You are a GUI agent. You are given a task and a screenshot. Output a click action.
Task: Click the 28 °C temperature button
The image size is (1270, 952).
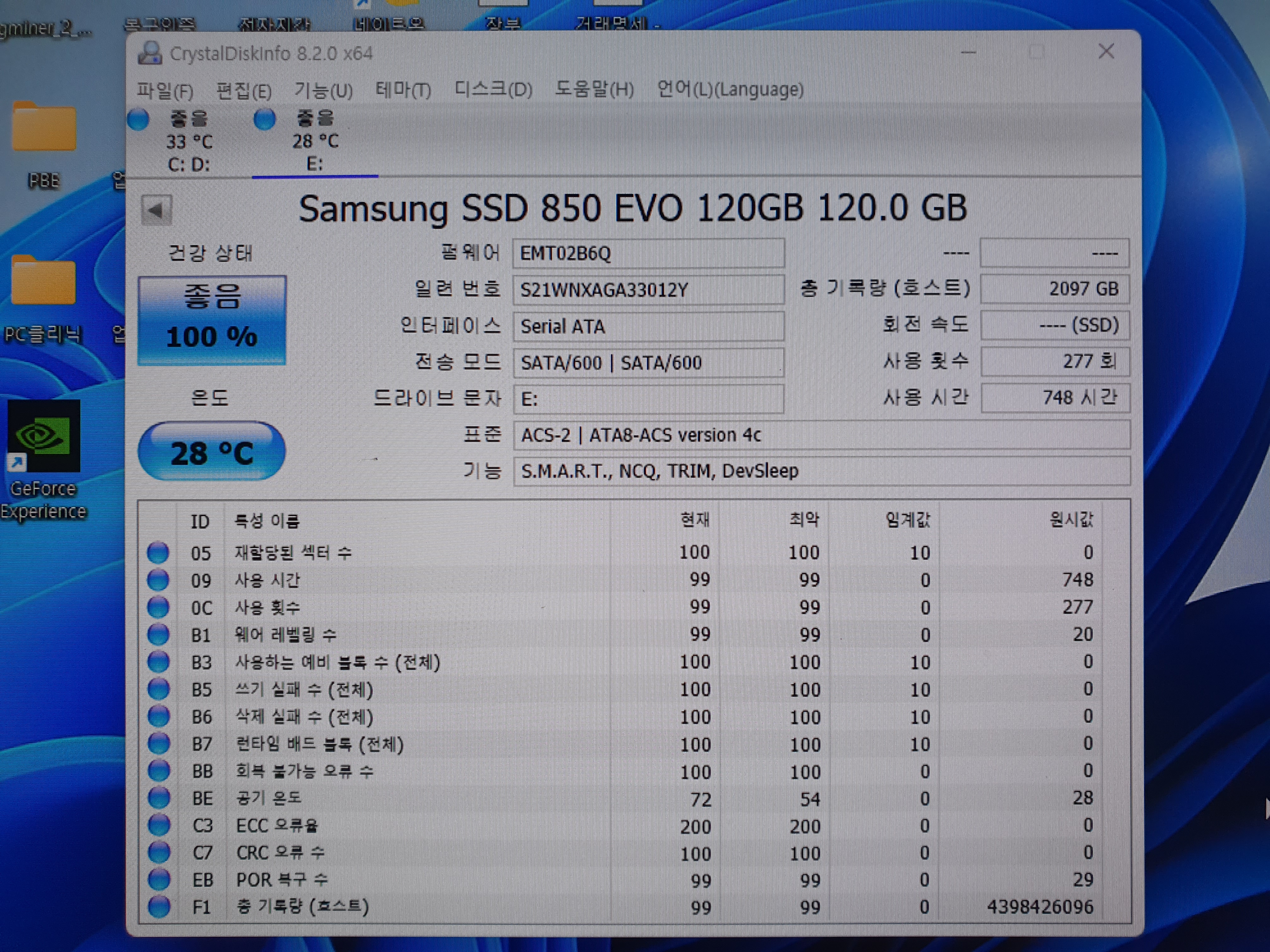(x=212, y=452)
